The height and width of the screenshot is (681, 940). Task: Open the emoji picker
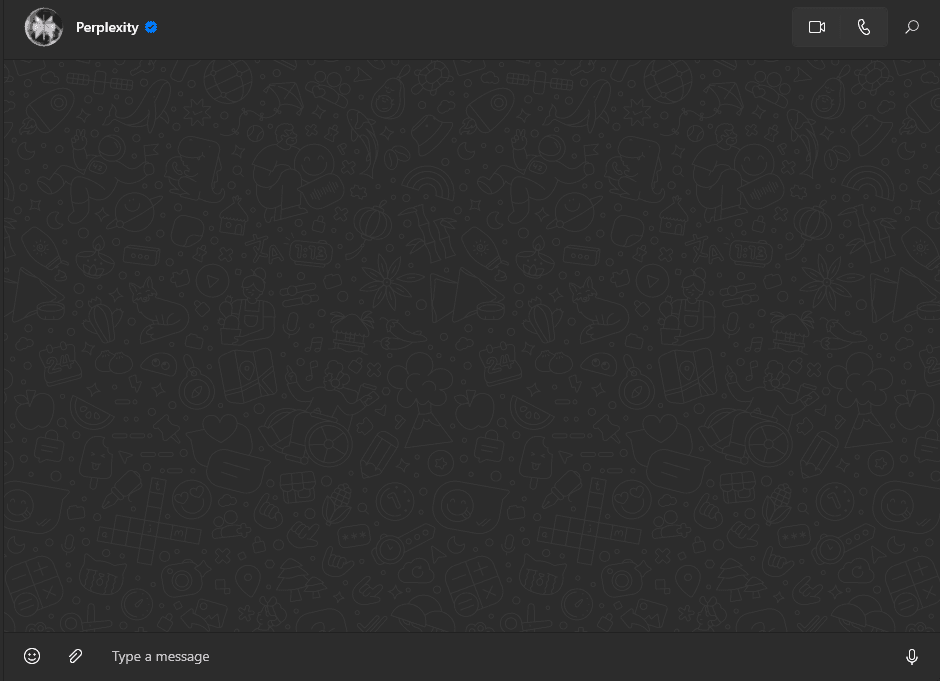32,656
